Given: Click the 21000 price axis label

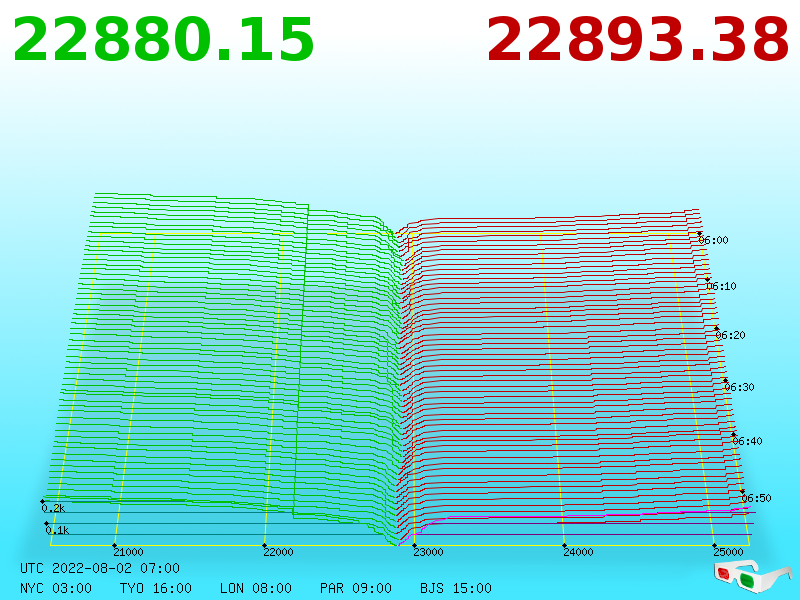Looking at the screenshot, I should (x=128, y=552).
